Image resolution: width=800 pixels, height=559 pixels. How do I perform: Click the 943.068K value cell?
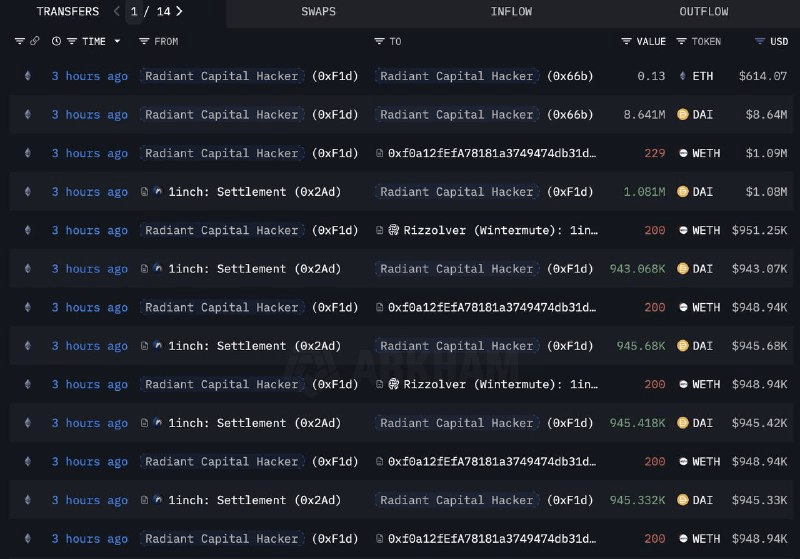637,269
